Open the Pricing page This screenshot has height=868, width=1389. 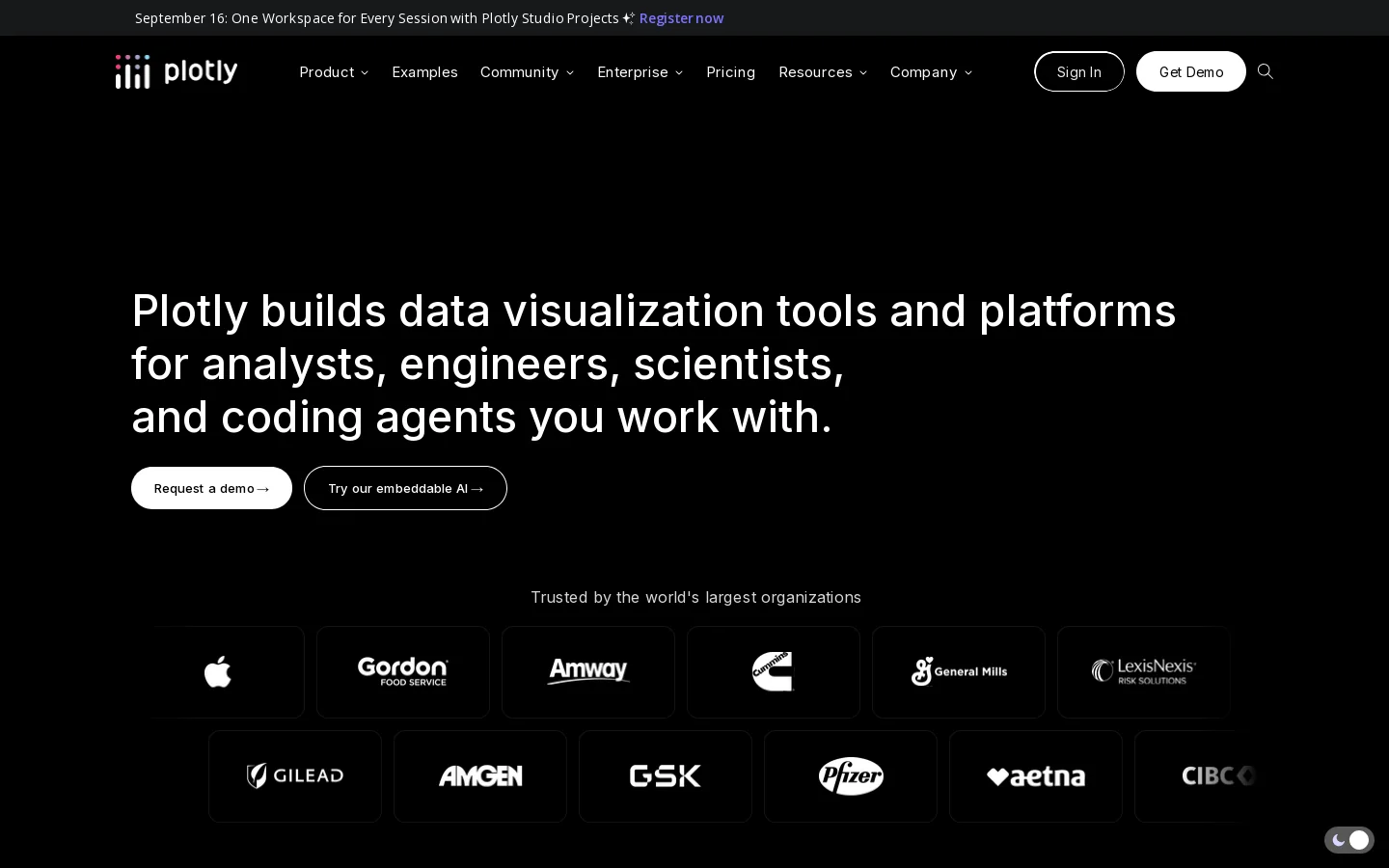(x=730, y=72)
